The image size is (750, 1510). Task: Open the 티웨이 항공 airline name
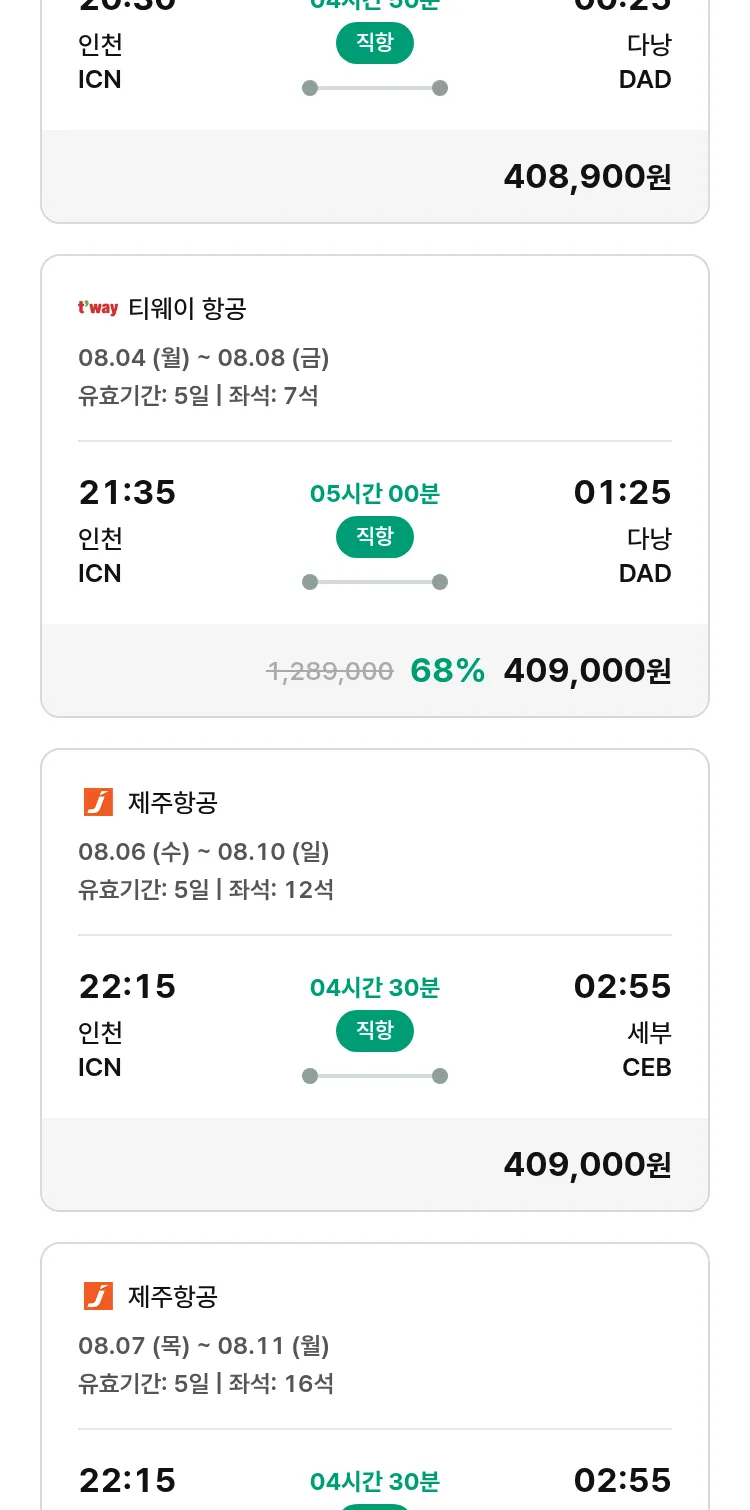click(187, 308)
